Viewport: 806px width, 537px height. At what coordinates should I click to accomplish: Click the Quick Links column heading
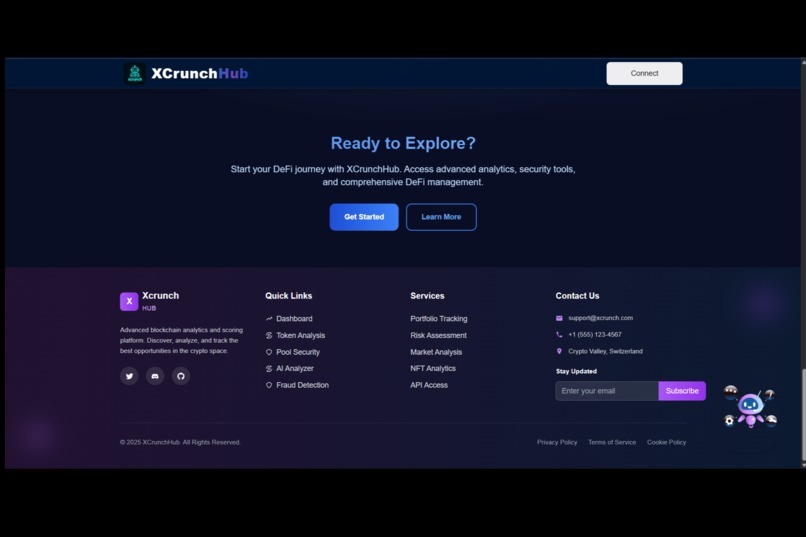(x=288, y=296)
